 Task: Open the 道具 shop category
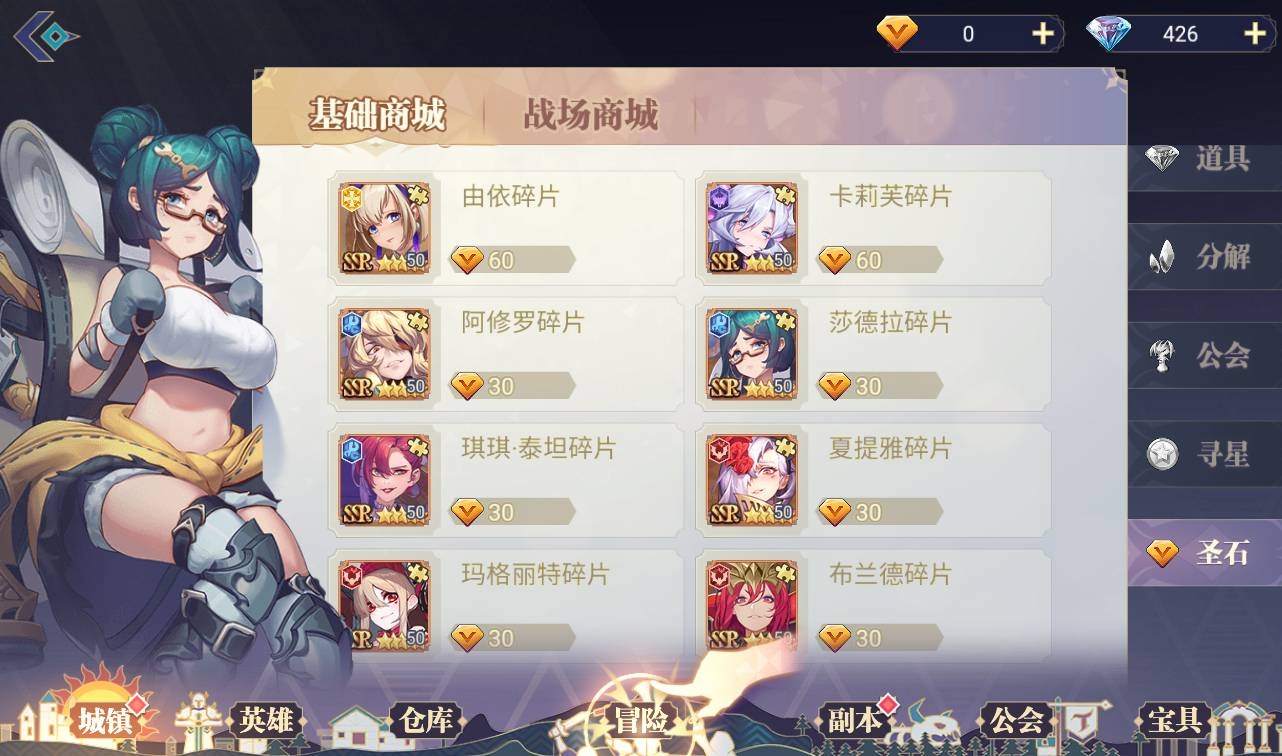[1204, 157]
